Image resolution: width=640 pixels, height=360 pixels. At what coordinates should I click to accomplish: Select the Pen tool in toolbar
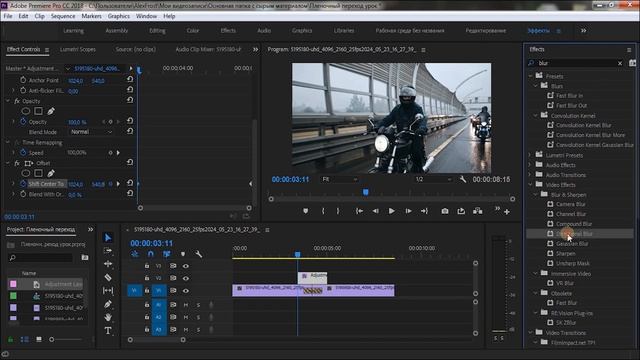tap(108, 304)
